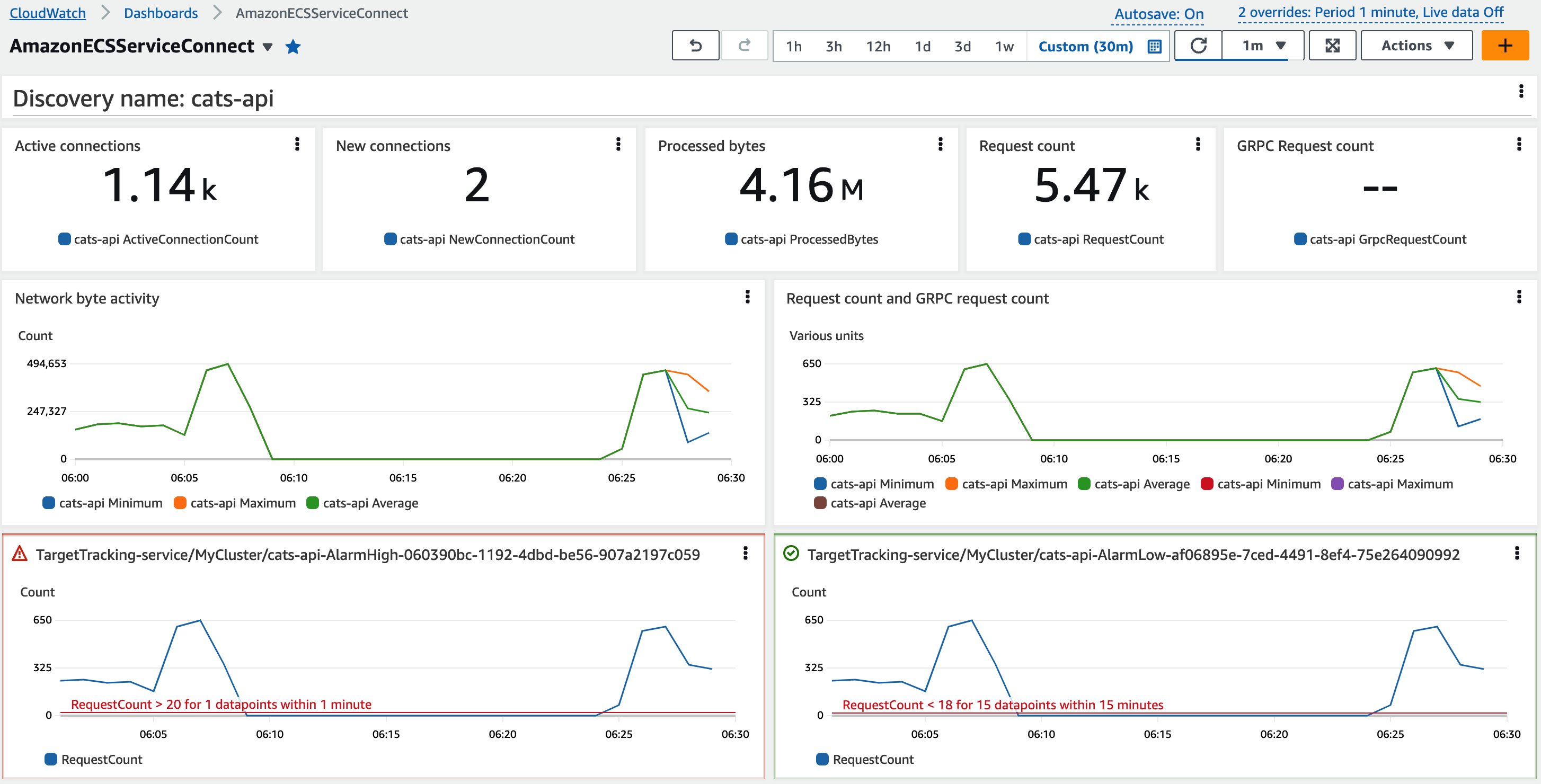Click the refresh dashboard icon
Viewport: 1541px width, 784px height.
click(x=1198, y=46)
